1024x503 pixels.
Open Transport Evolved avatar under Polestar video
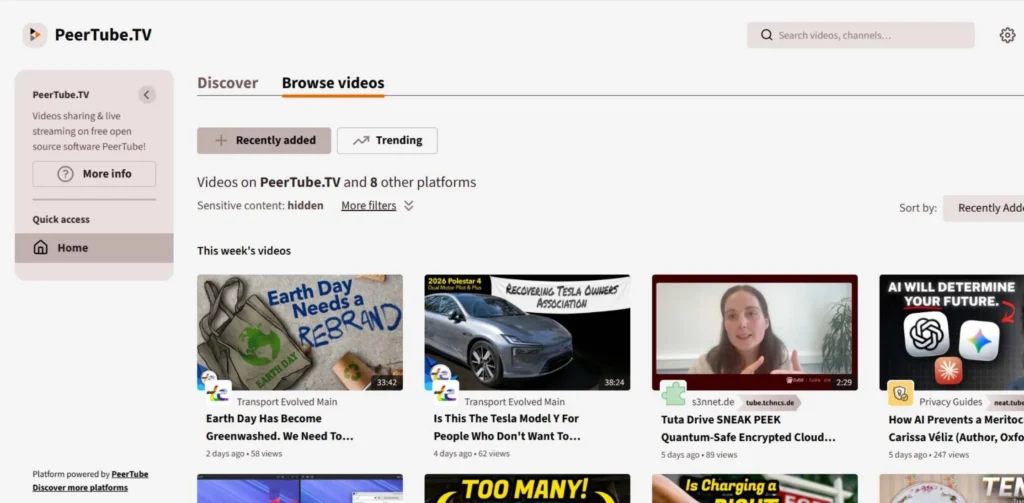[445, 393]
